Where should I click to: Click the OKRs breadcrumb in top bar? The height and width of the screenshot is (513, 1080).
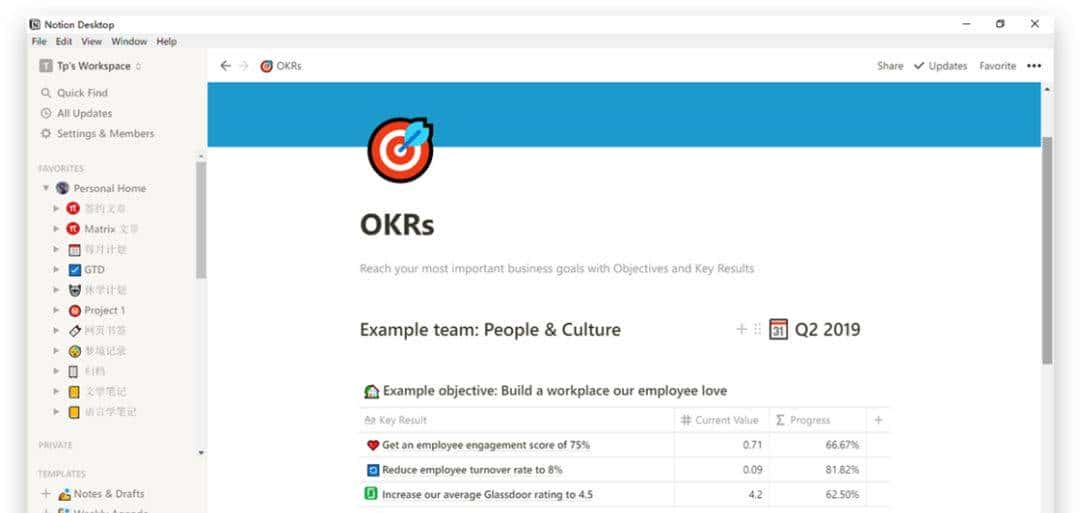pos(281,66)
